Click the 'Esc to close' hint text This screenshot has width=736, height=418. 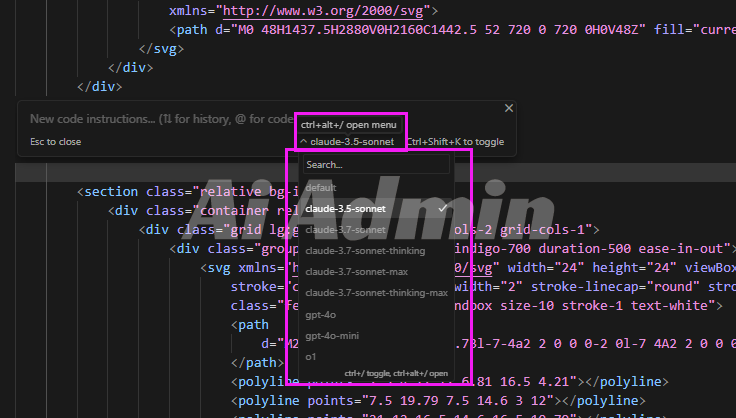55,142
